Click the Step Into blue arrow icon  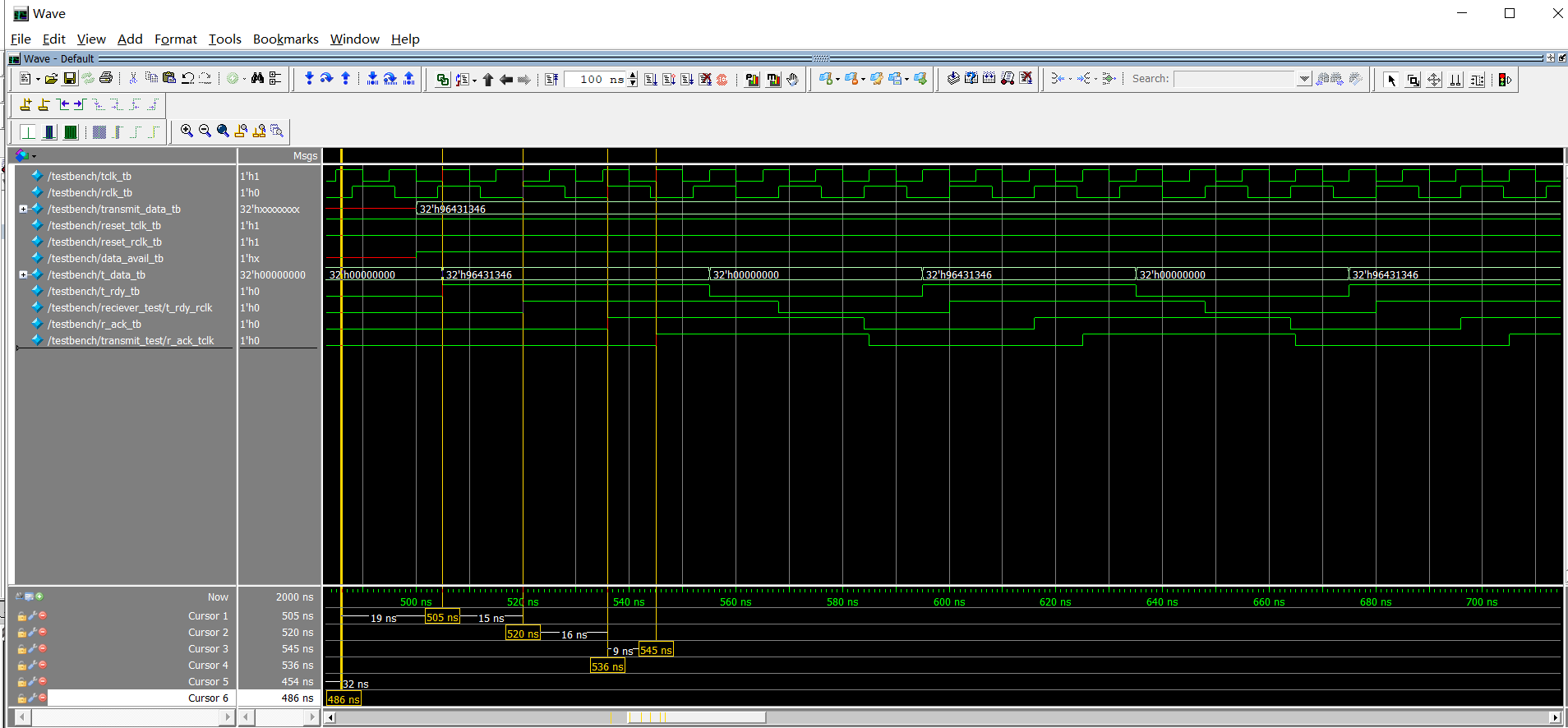click(309, 79)
